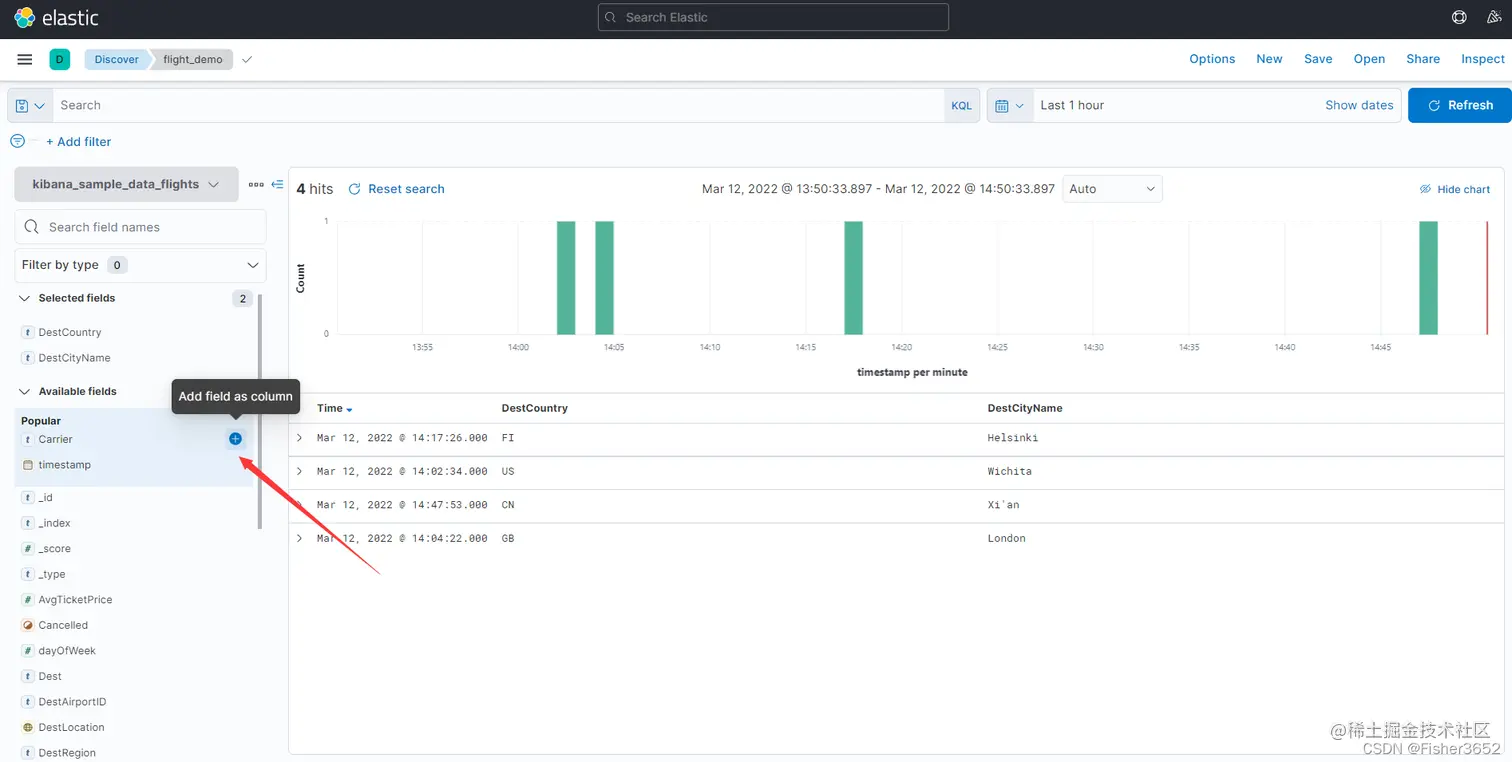This screenshot has width=1512, height=762.
Task: Click Show dates link
Action: coord(1359,105)
